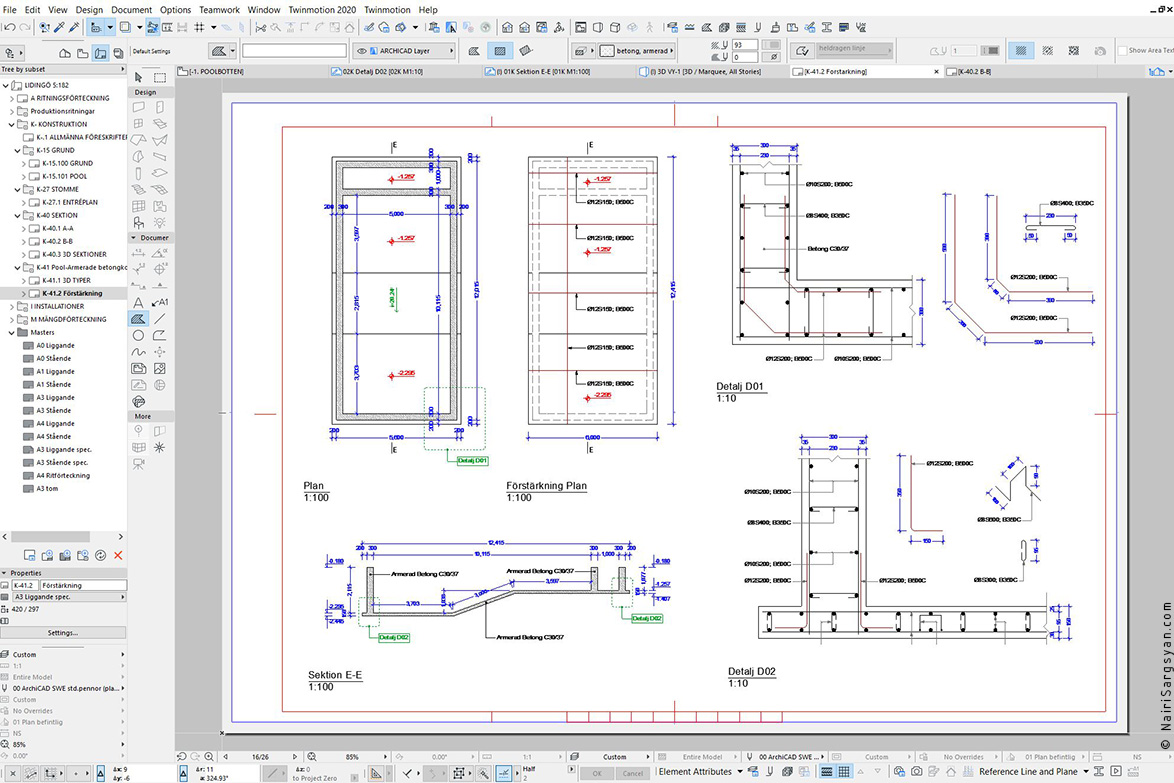Toggle the grid display icon in top toolbar
The image size is (1174, 783).
point(200,28)
